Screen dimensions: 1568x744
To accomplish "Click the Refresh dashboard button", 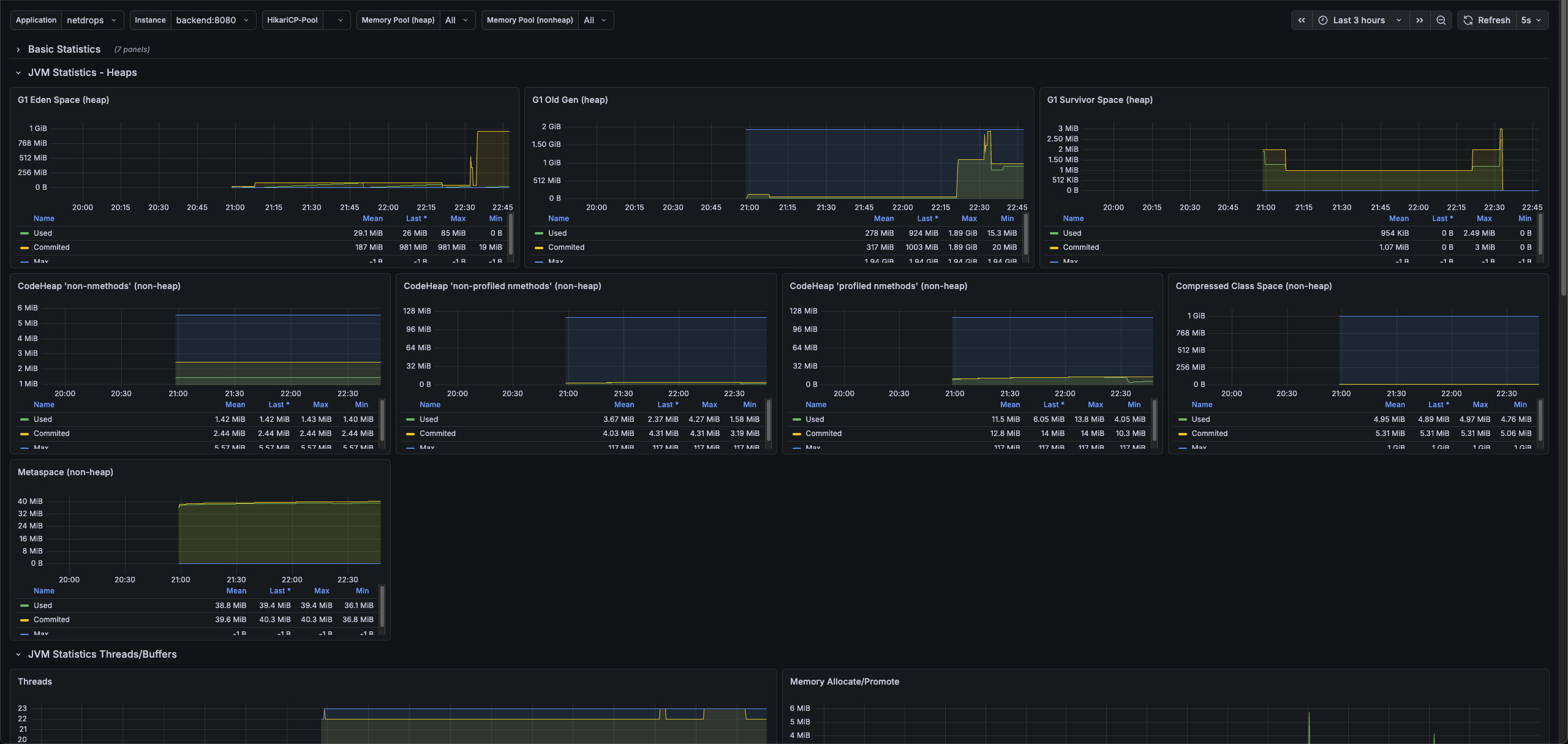I will 1487,20.
